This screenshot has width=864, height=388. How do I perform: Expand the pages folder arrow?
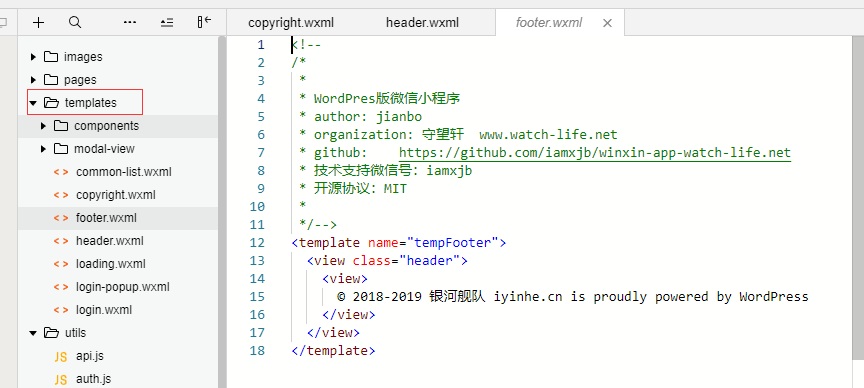pyautogui.click(x=33, y=80)
